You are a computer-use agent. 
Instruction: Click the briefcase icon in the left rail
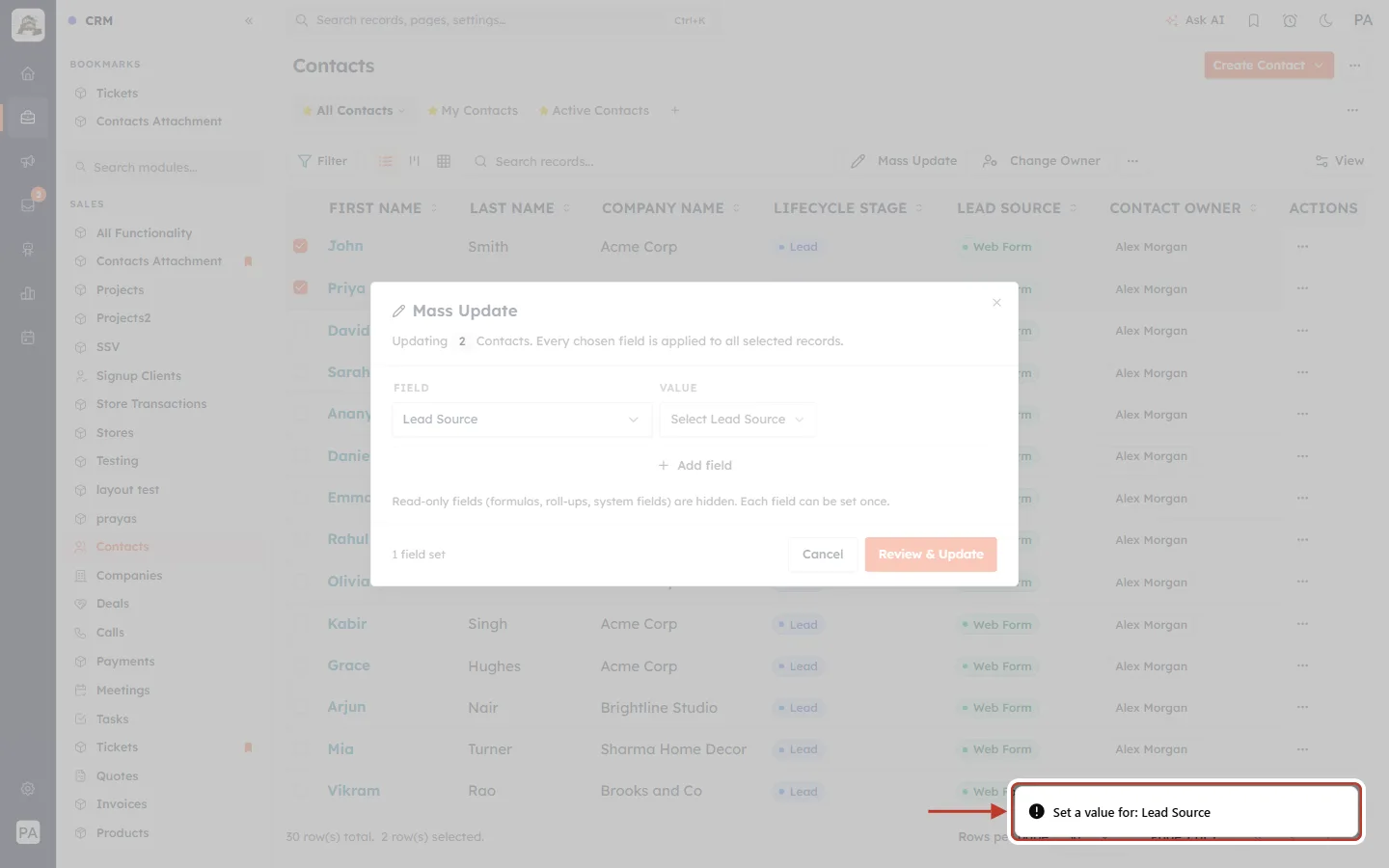pos(28,118)
